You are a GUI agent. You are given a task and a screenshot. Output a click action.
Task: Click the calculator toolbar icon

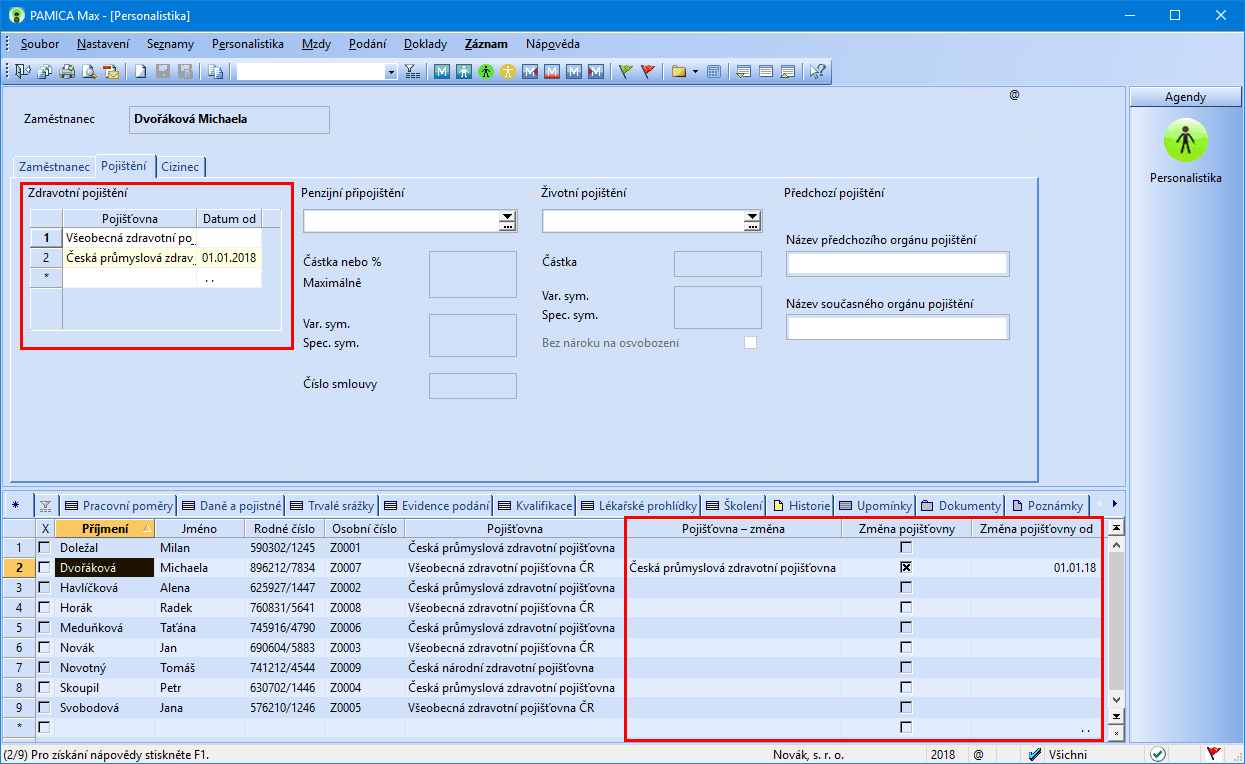point(714,72)
